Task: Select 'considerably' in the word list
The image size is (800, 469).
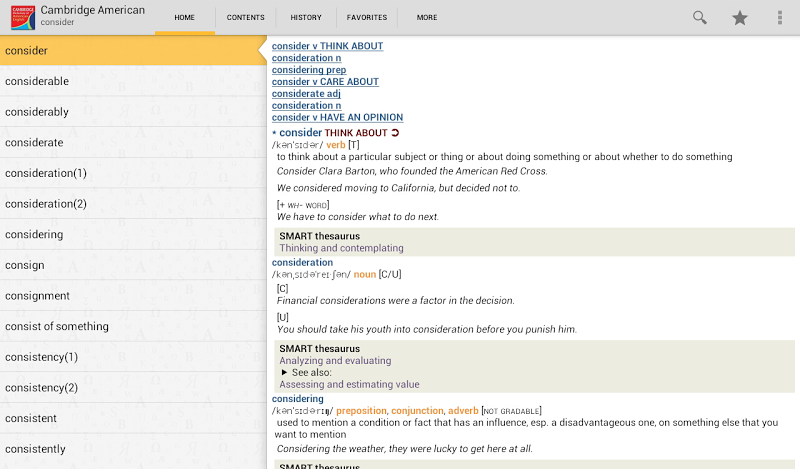Action: [x=133, y=112]
